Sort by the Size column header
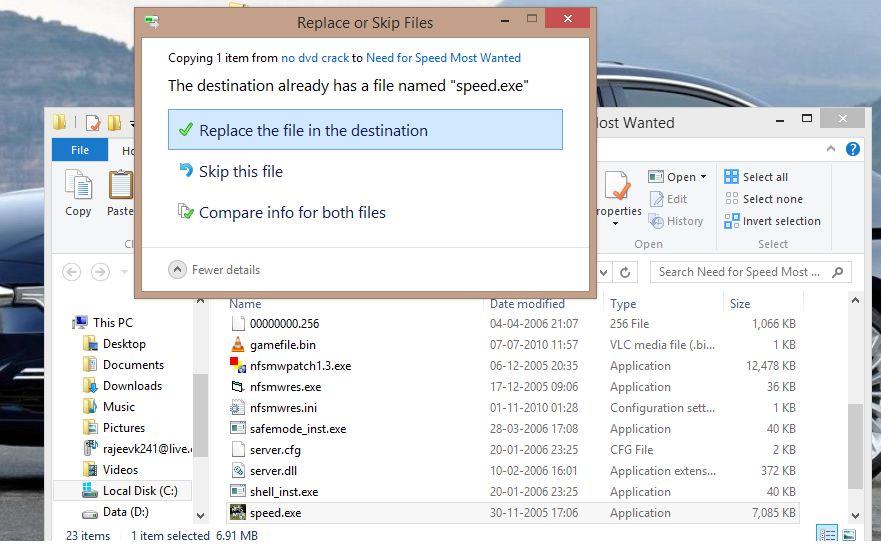881x550 pixels. [x=740, y=304]
